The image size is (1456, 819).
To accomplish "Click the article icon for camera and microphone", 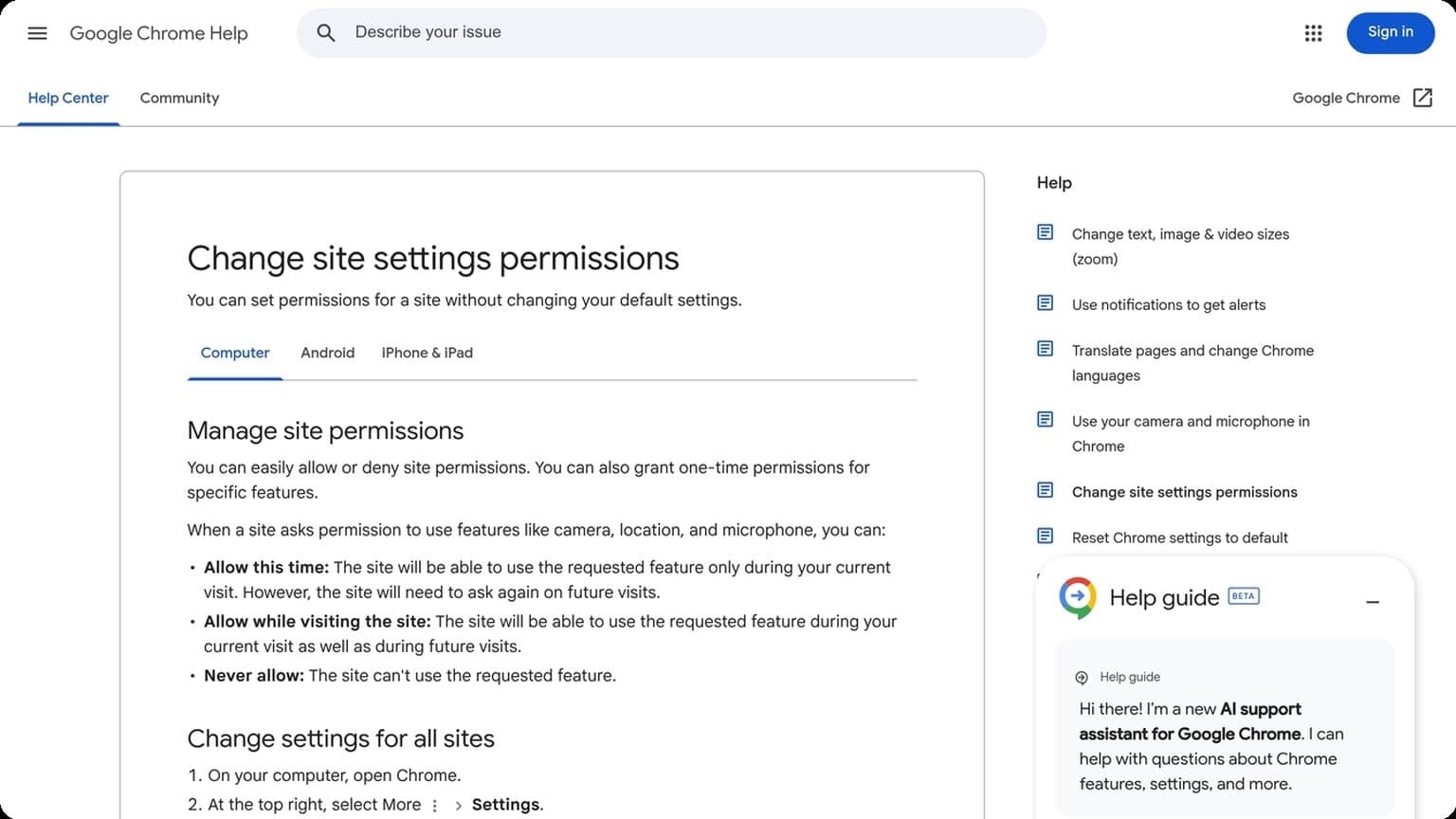I will pyautogui.click(x=1045, y=420).
